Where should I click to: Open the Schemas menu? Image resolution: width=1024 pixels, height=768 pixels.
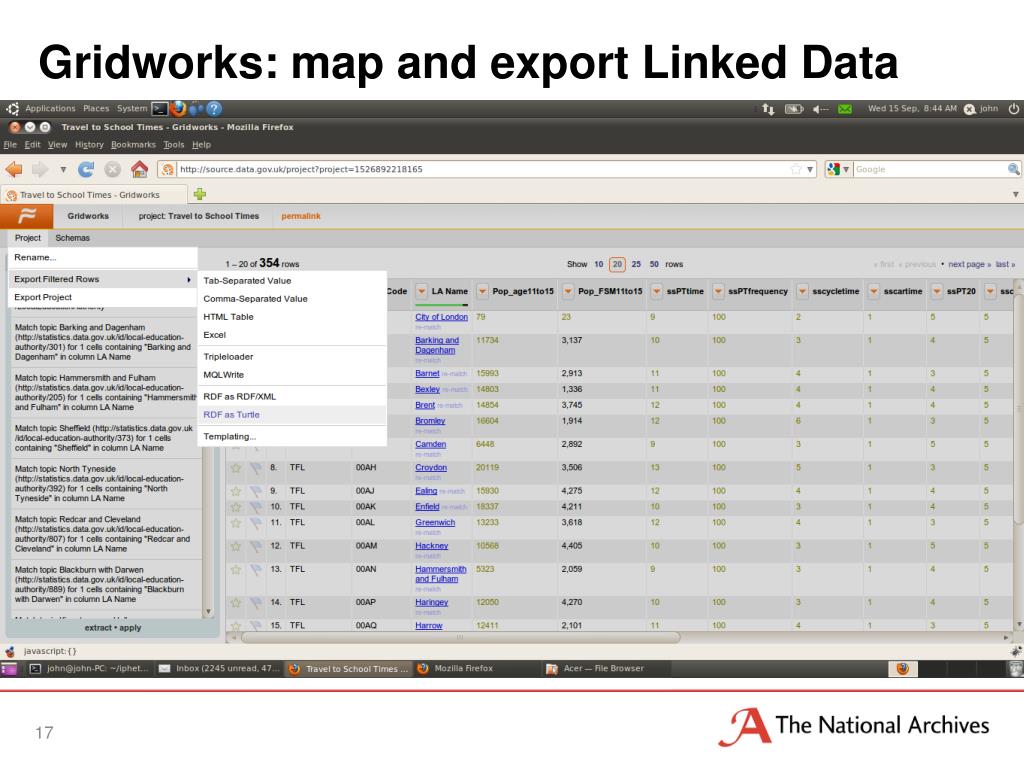pyautogui.click(x=72, y=238)
